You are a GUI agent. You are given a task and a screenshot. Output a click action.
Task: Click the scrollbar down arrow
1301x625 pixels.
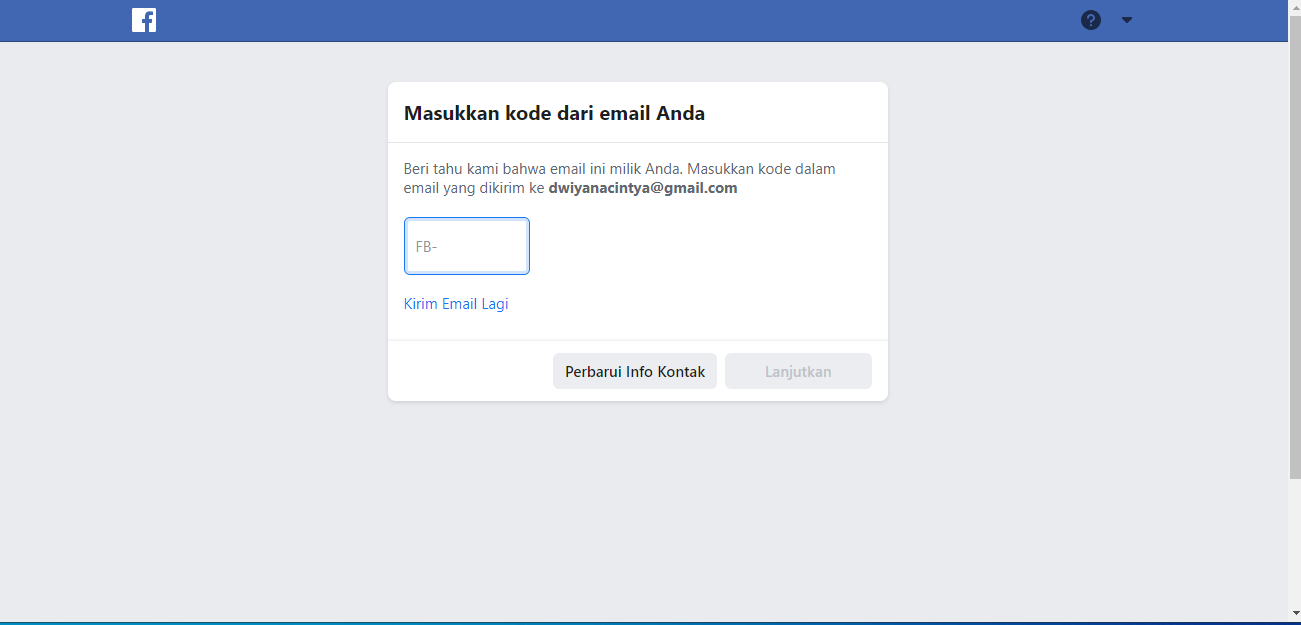coord(1294,612)
